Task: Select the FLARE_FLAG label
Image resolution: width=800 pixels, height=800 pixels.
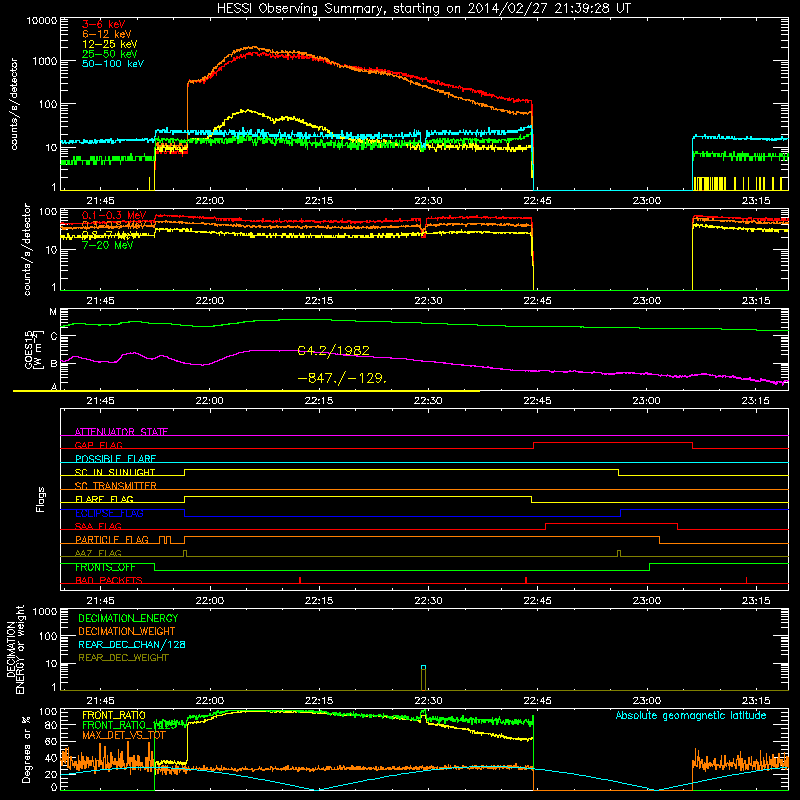Action: coord(104,499)
